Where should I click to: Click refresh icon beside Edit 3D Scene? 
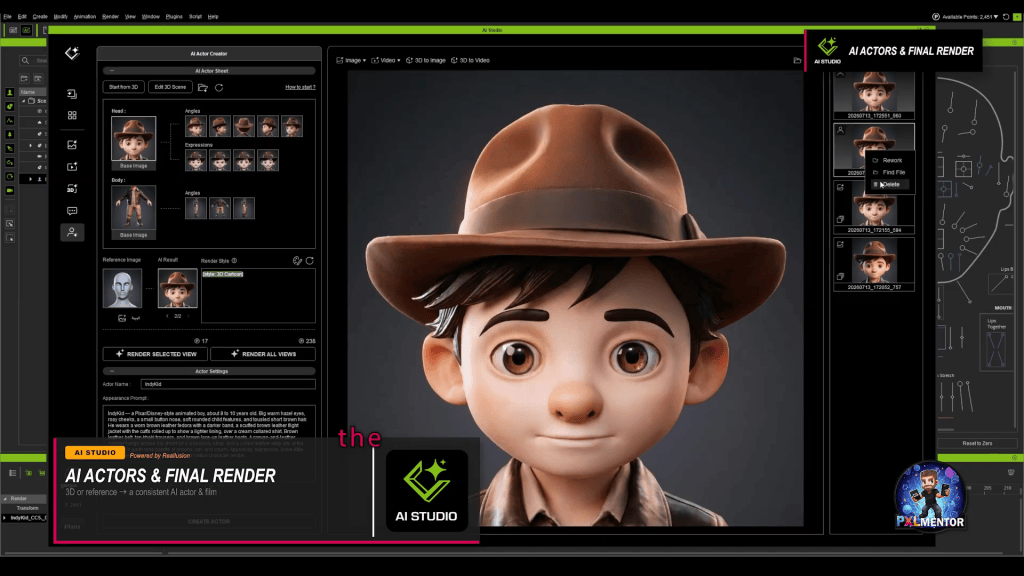coord(219,88)
